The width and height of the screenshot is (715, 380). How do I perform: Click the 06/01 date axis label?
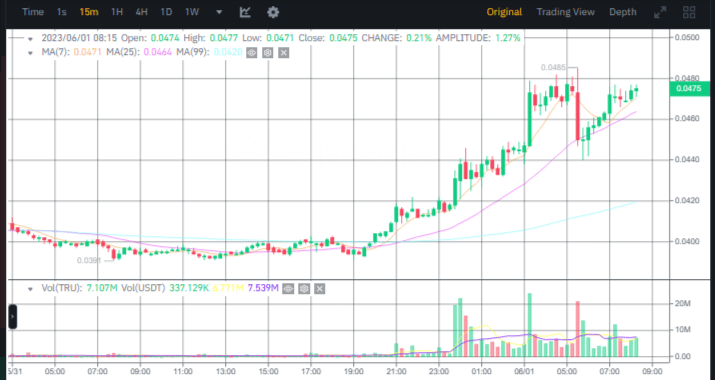[525, 371]
